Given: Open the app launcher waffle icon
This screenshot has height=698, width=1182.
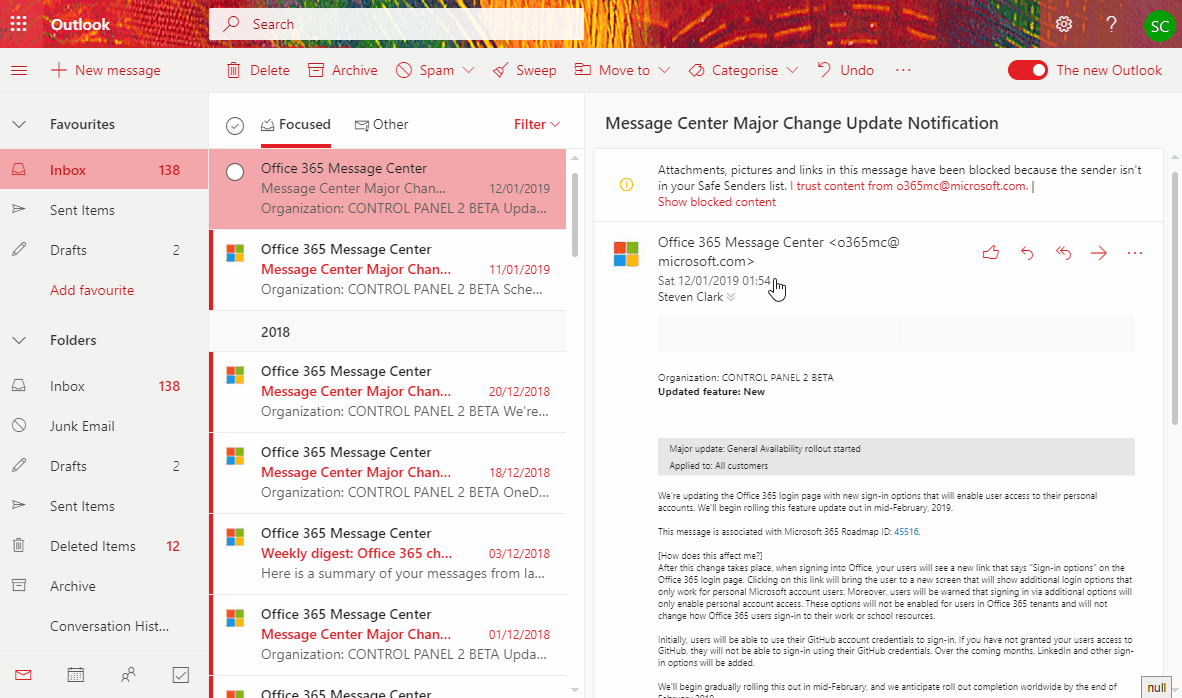Looking at the screenshot, I should coord(18,24).
